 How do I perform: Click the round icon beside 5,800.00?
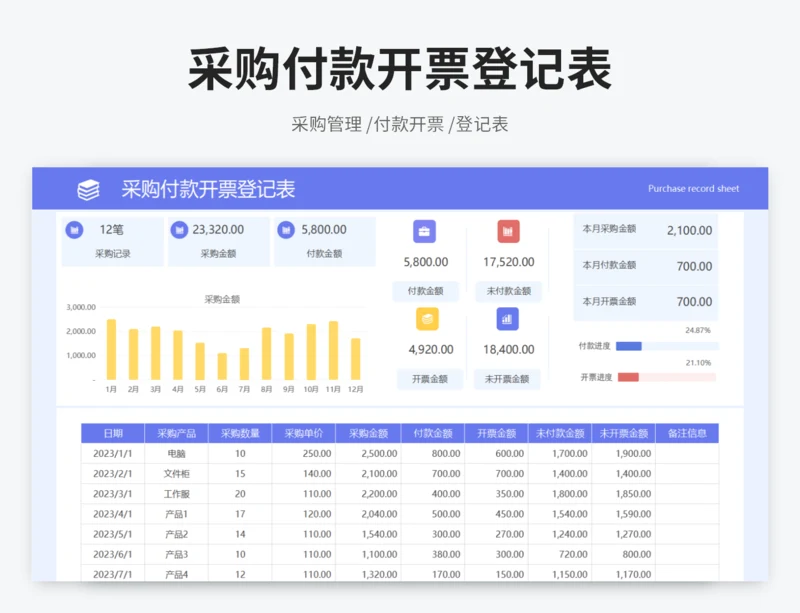tap(286, 230)
